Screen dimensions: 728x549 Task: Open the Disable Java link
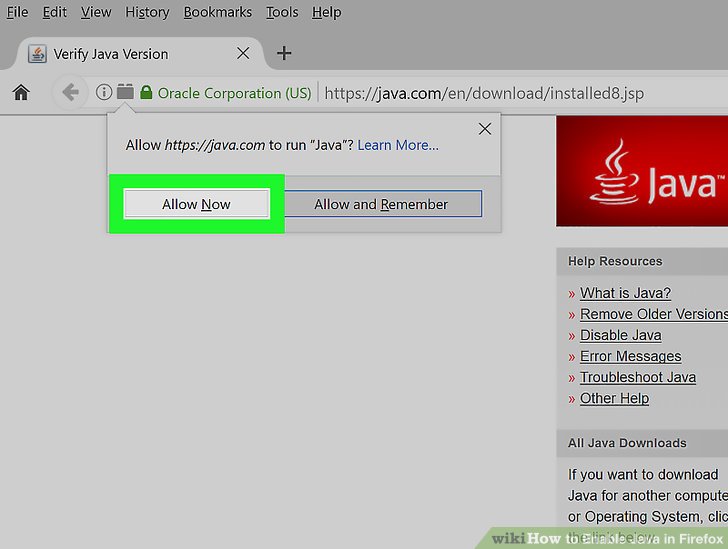pyautogui.click(x=621, y=335)
